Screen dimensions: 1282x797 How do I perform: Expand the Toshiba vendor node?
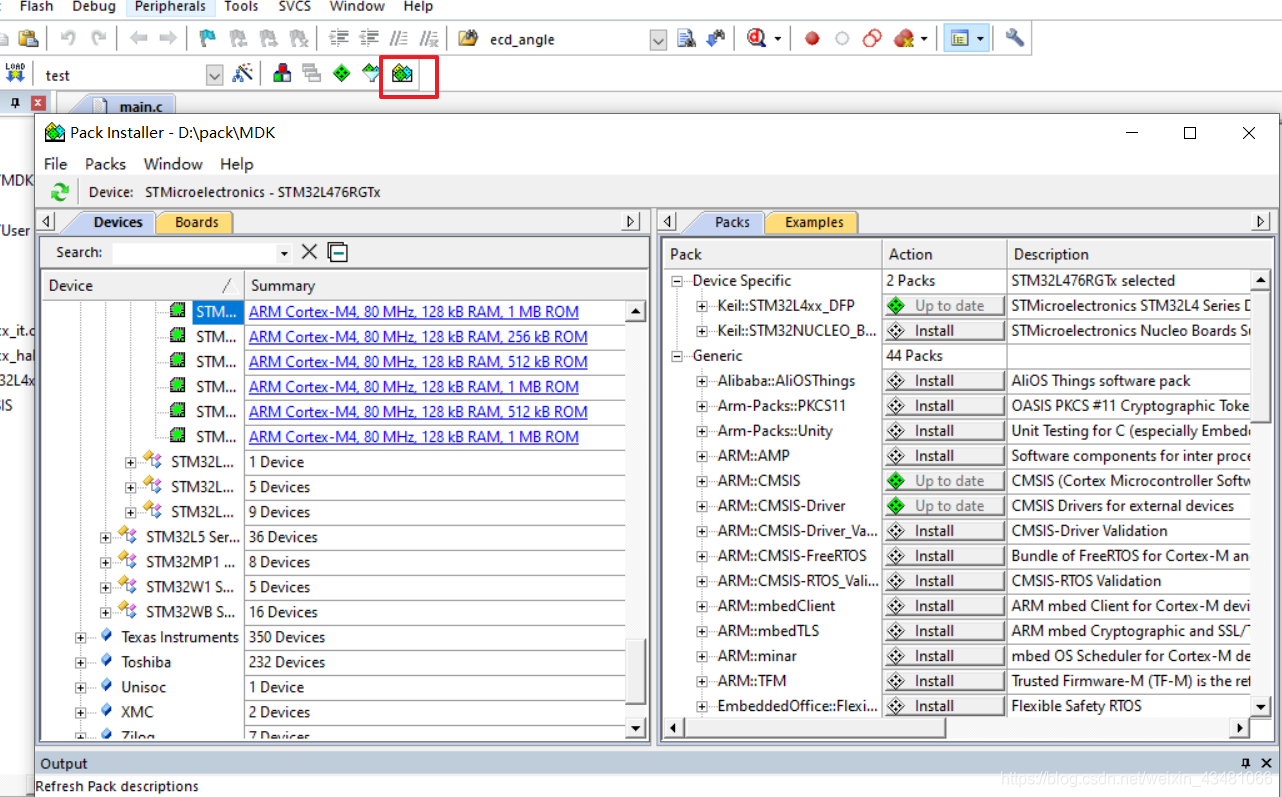[x=80, y=662]
